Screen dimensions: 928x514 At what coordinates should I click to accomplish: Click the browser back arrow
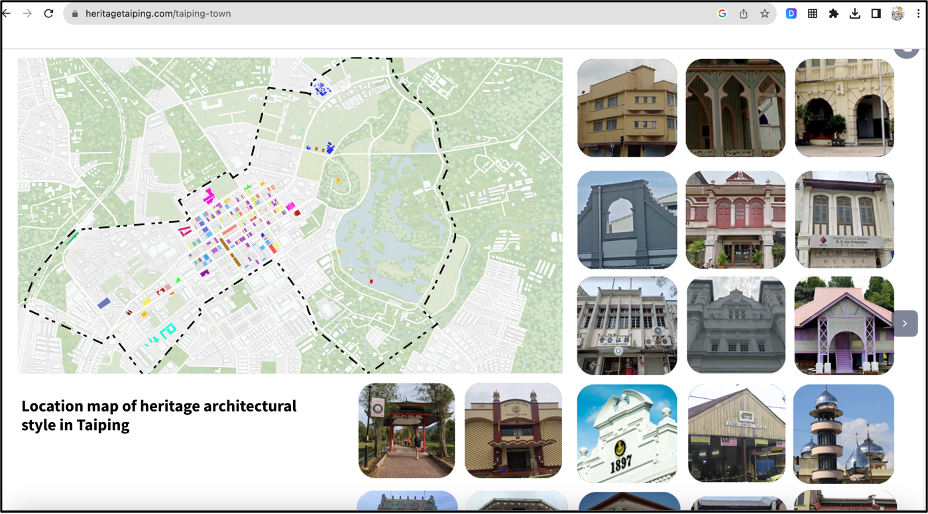[8, 14]
